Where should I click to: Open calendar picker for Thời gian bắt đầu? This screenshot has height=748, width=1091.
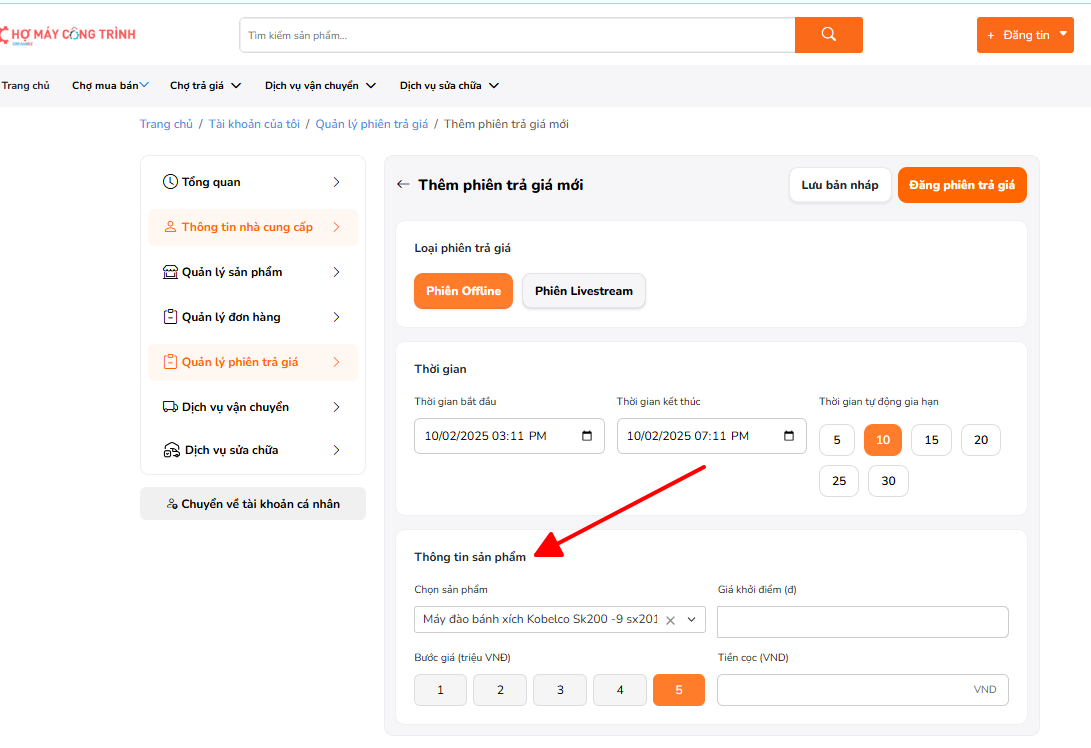coord(587,436)
